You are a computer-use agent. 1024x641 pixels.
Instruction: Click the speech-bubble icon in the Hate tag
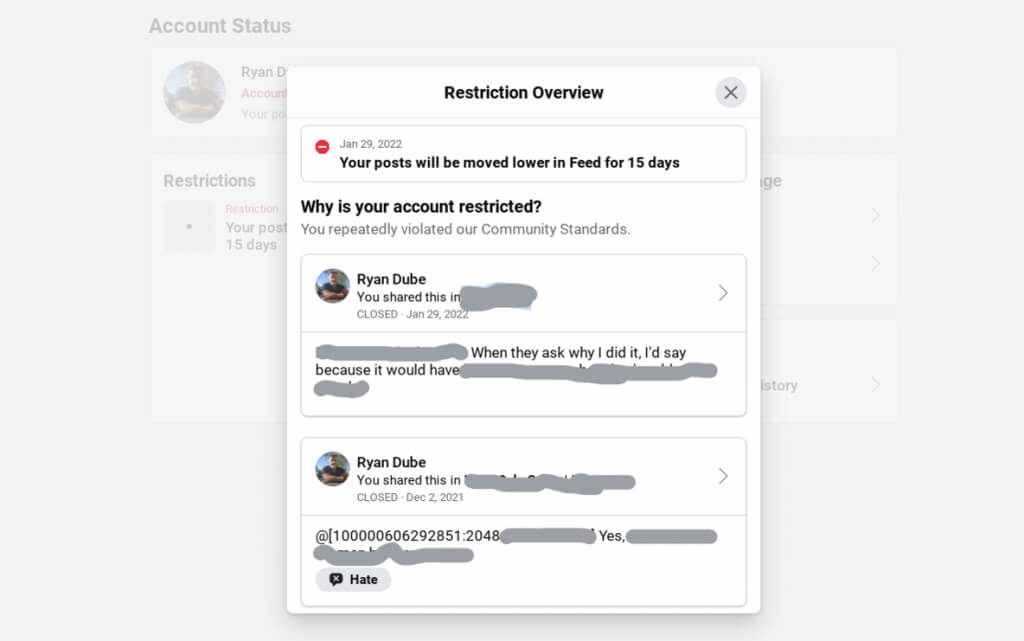[336, 579]
